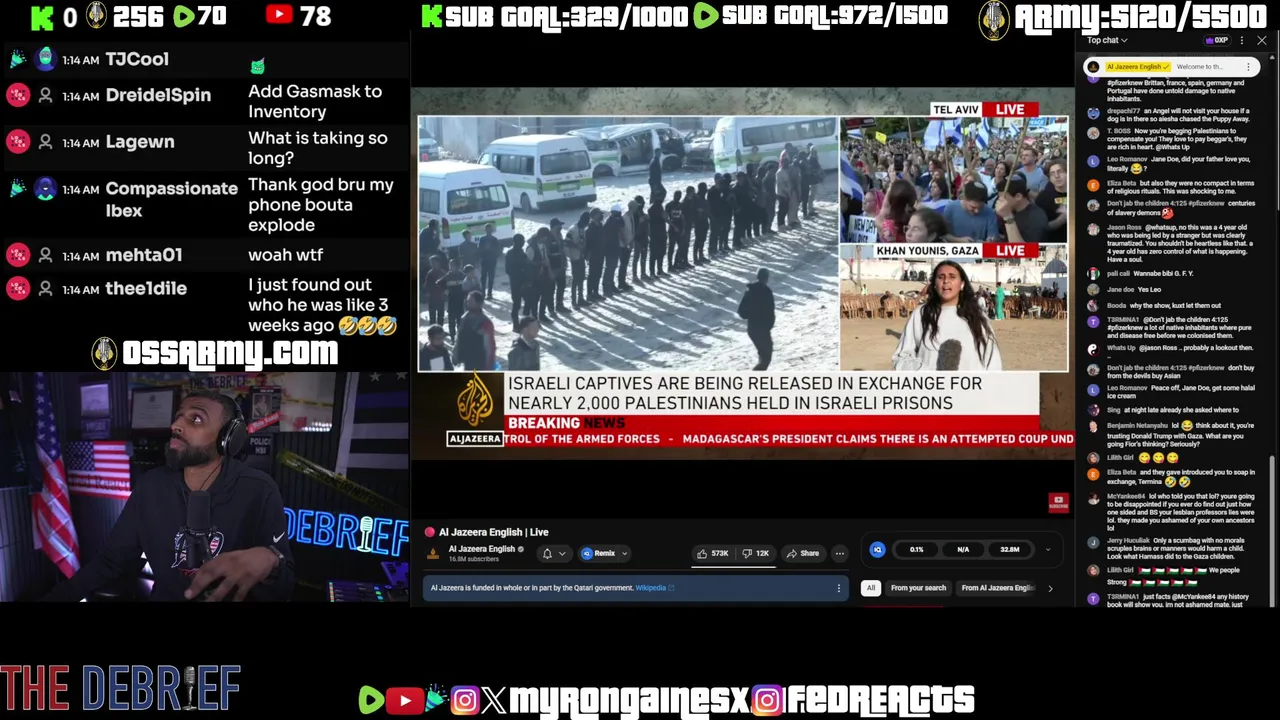Select the All filter chip

871,588
